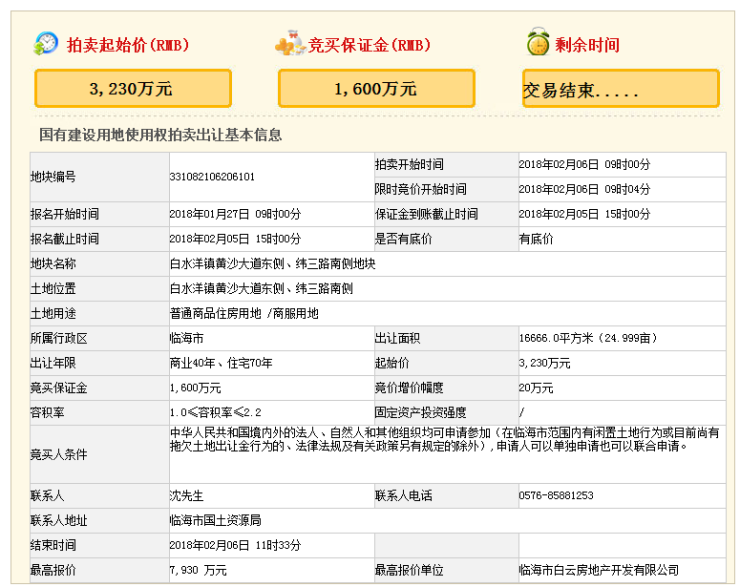Viewport: 740px width, 587px height.
Task: Click area value 16666.0平方米（24.999亩）
Action: click(588, 338)
